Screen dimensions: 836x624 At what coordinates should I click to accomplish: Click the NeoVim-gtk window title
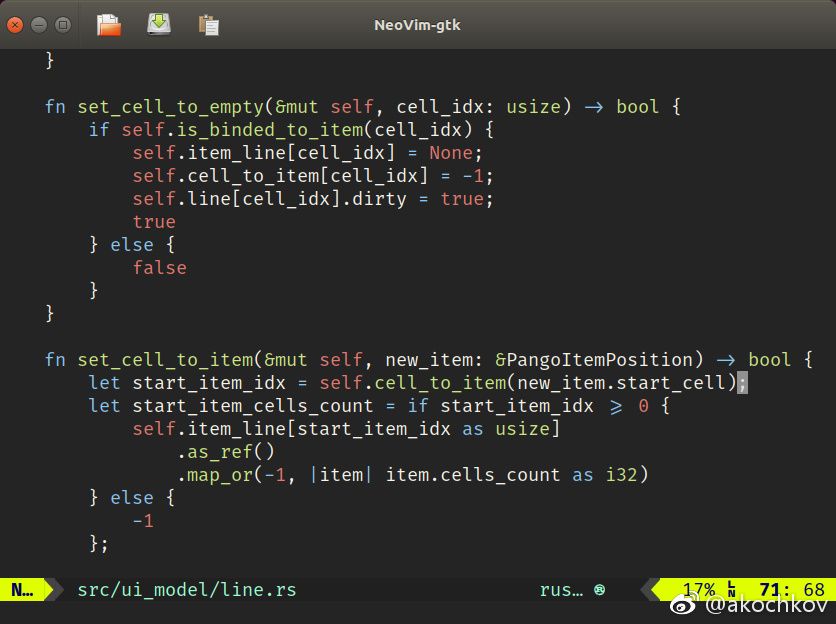pos(417,25)
